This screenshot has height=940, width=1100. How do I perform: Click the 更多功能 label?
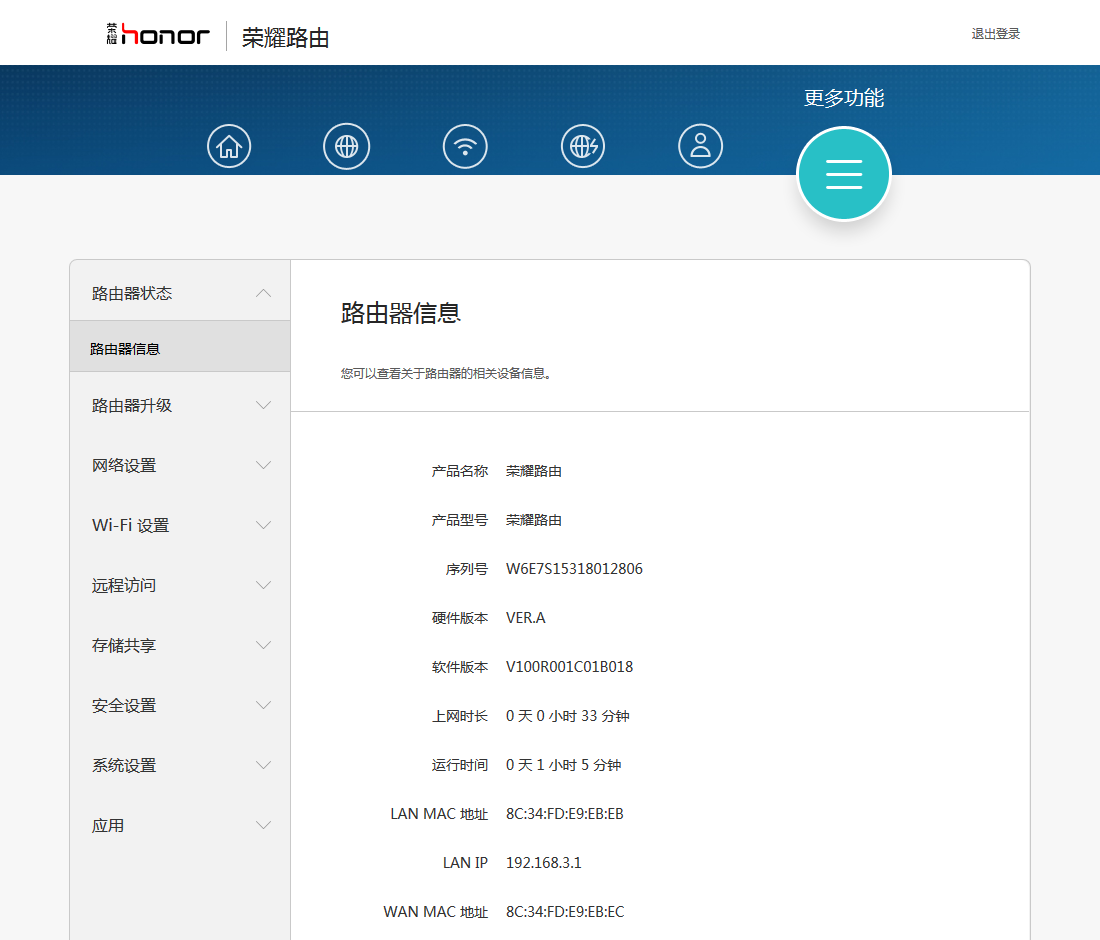(844, 98)
